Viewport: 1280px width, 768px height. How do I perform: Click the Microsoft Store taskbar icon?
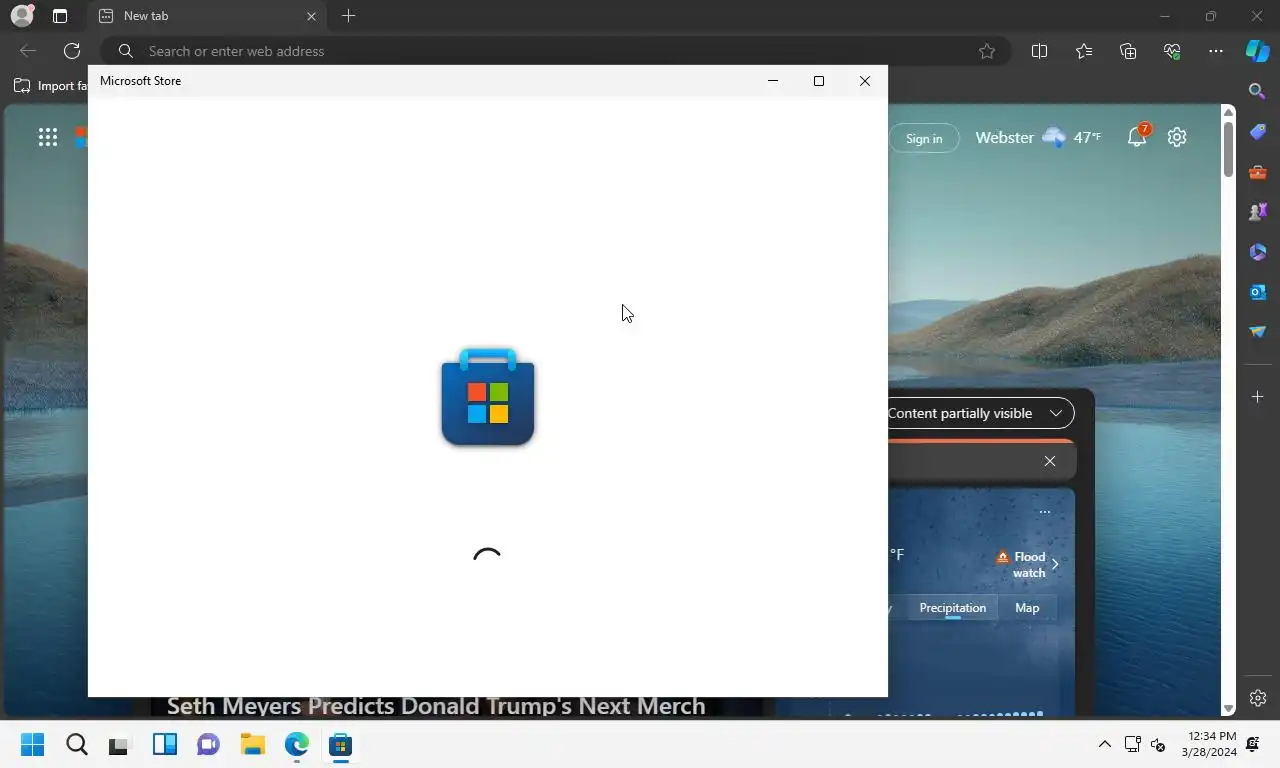coord(340,744)
